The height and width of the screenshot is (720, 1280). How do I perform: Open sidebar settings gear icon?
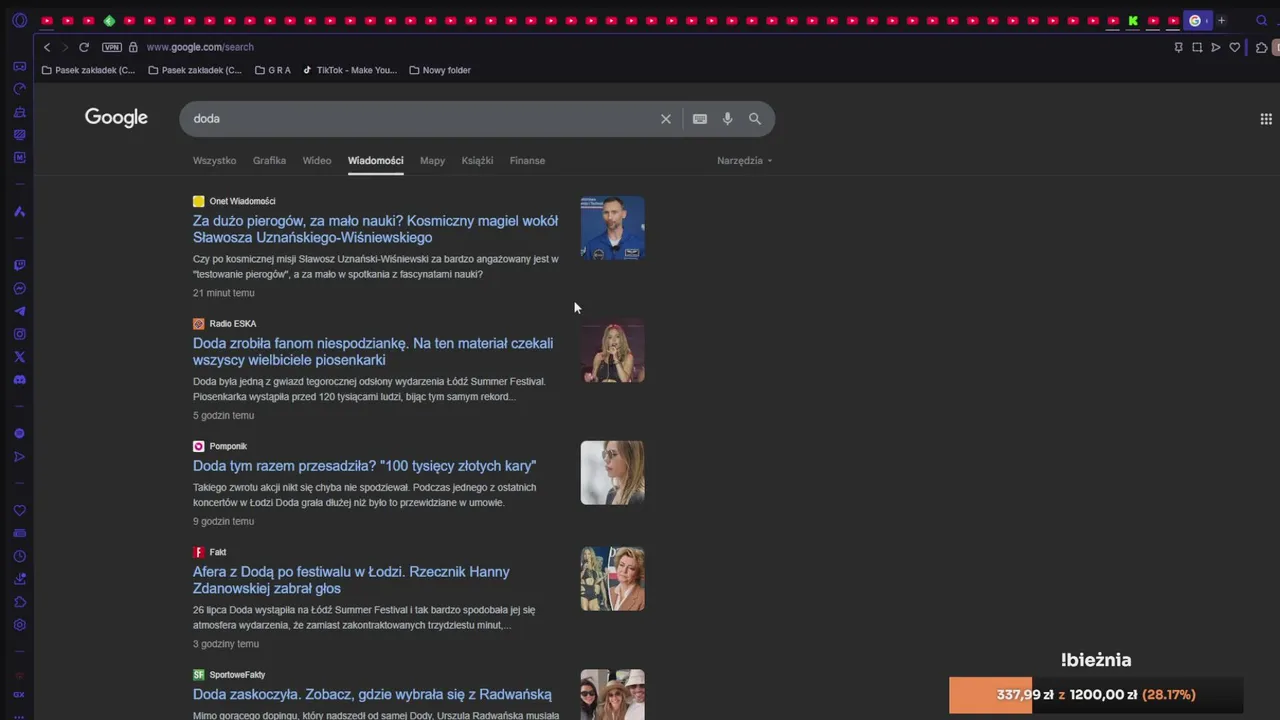tap(19, 625)
